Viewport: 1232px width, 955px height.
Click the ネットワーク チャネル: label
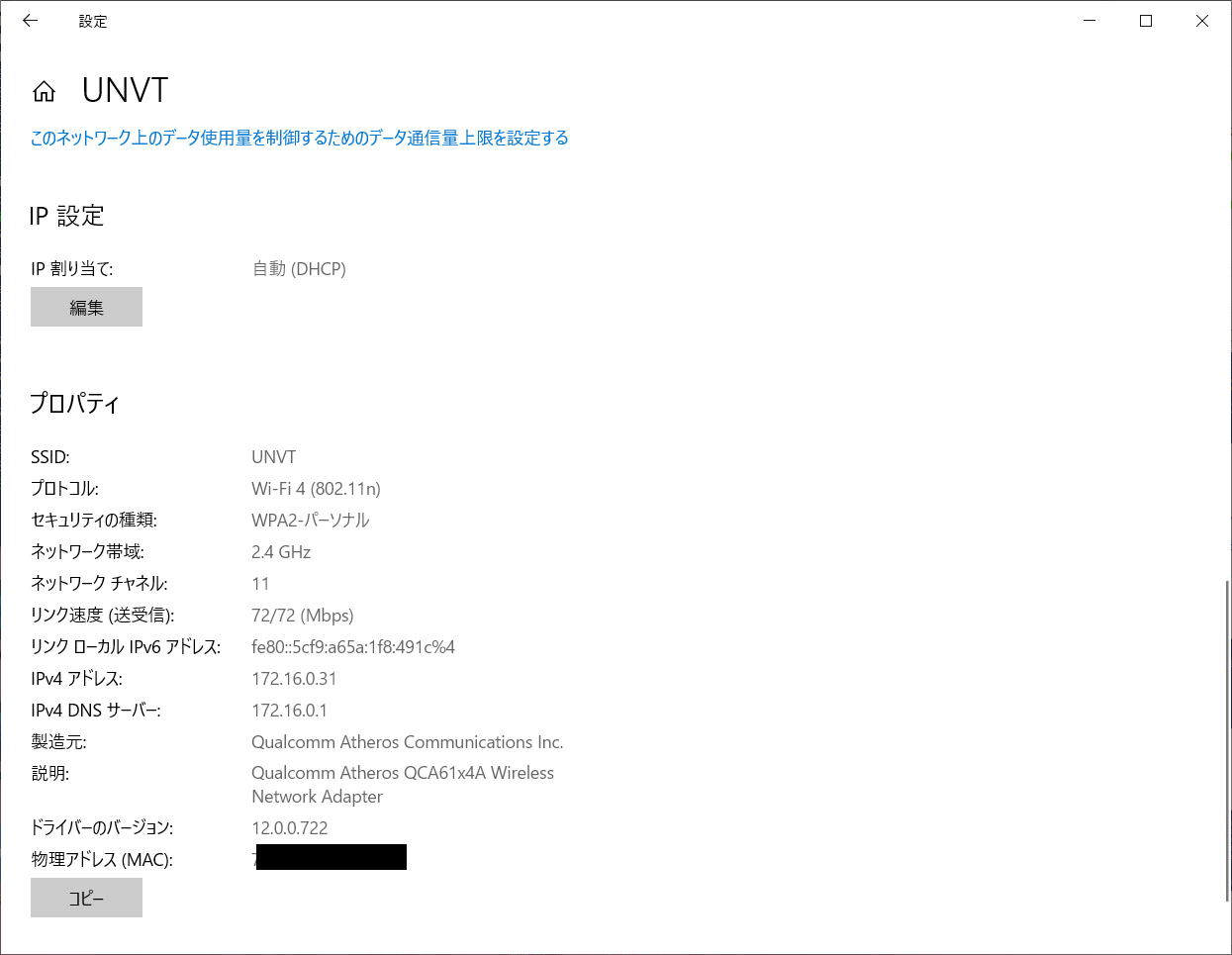pyautogui.click(x=99, y=584)
